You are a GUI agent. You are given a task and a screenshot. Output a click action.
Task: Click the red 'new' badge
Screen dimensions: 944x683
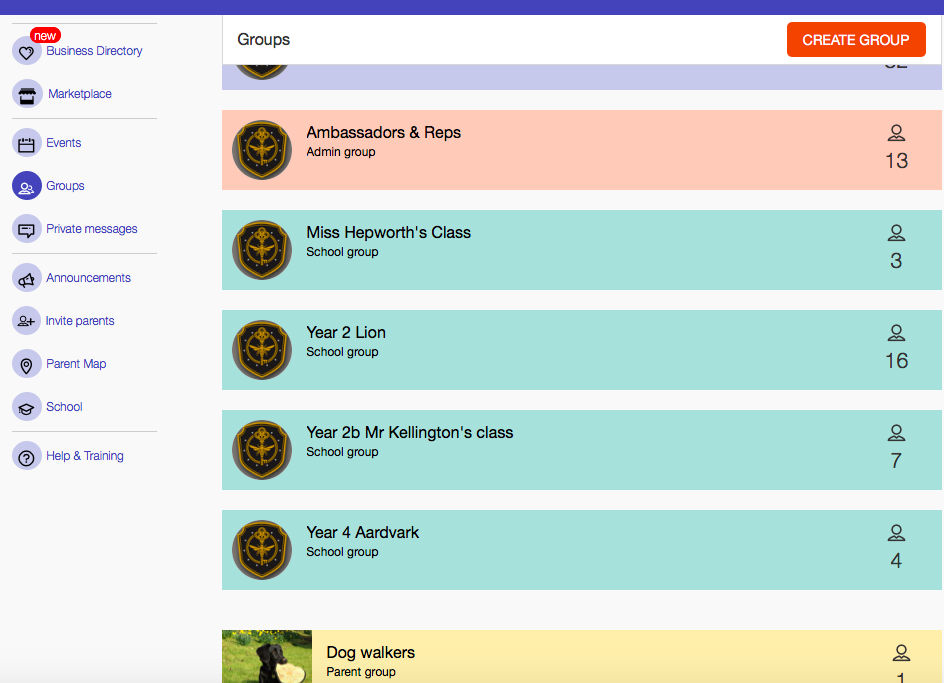coord(45,36)
